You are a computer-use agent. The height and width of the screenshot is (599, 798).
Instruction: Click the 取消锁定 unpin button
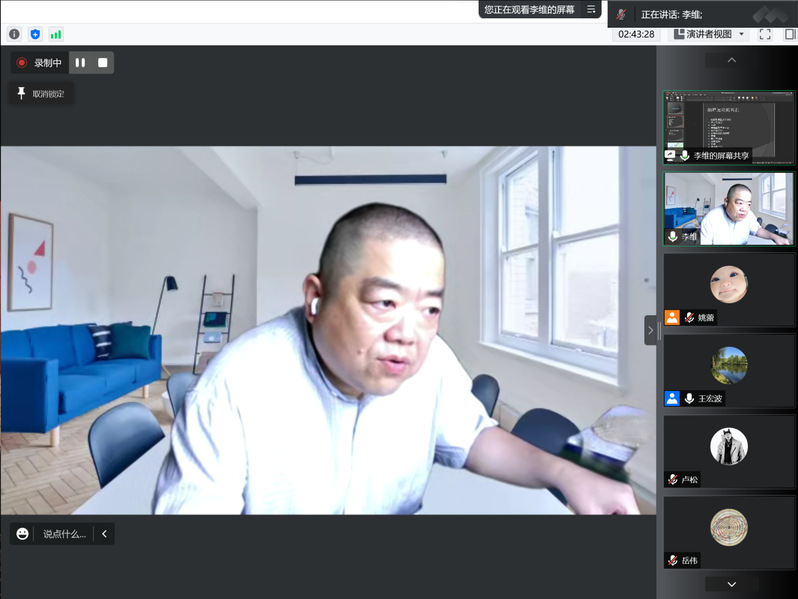click(41, 94)
